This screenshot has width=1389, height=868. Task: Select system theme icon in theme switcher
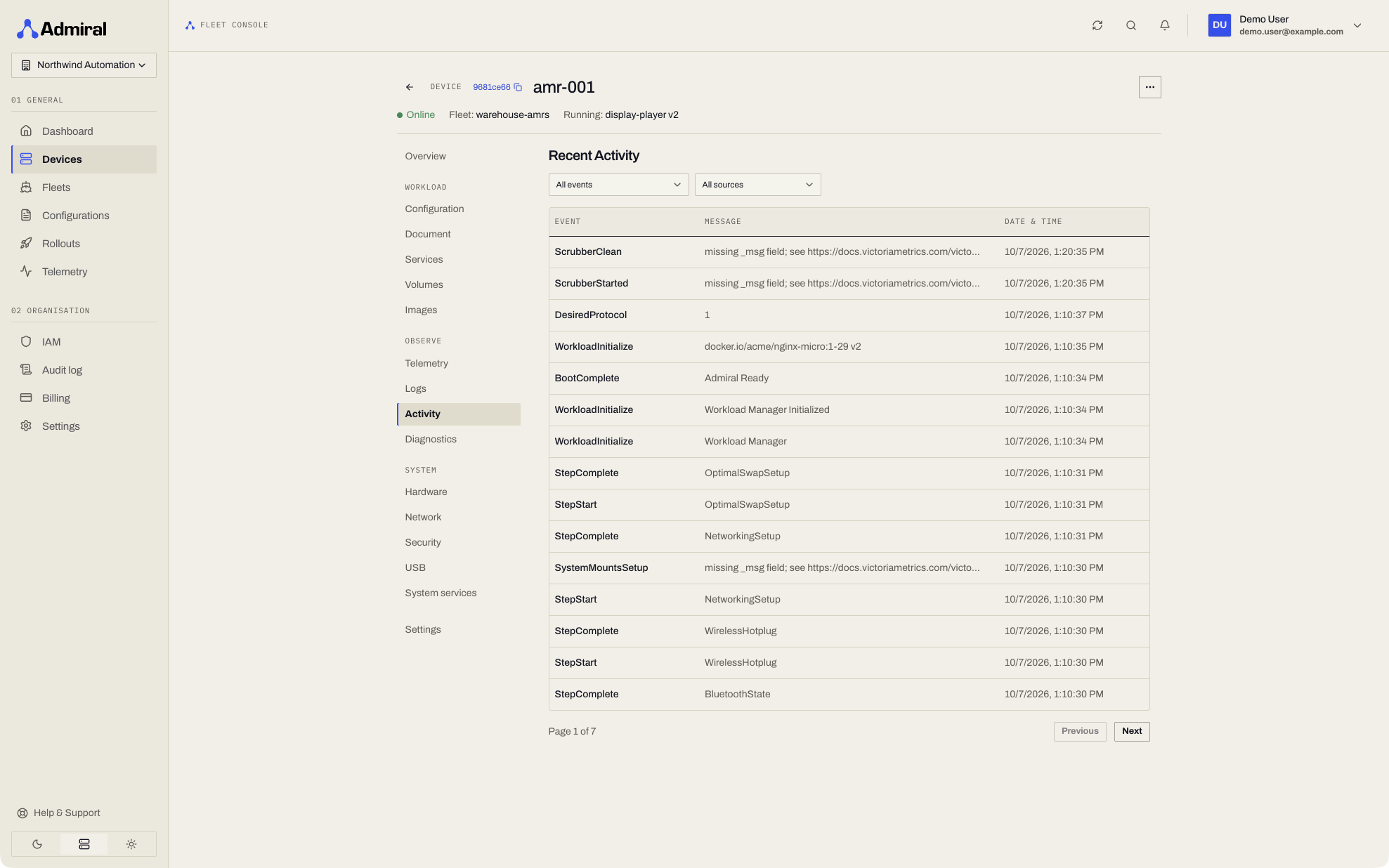(84, 844)
